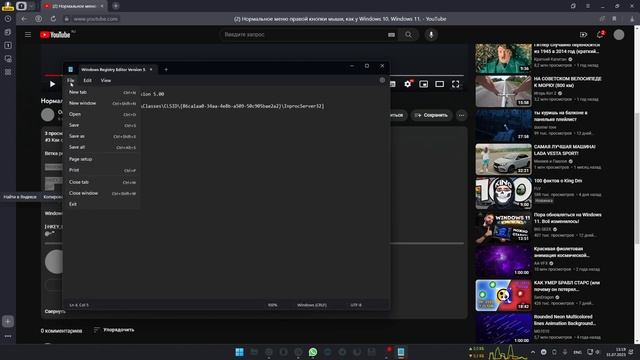Viewport: 640px width, 360px height.
Task: Select Close window in File menu
Action: (x=102, y=193)
